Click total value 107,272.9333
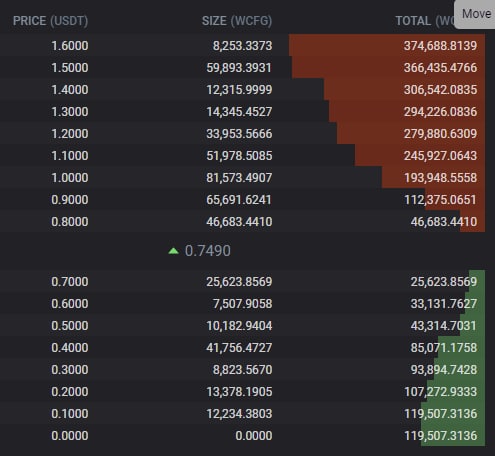The width and height of the screenshot is (495, 456). pos(440,392)
